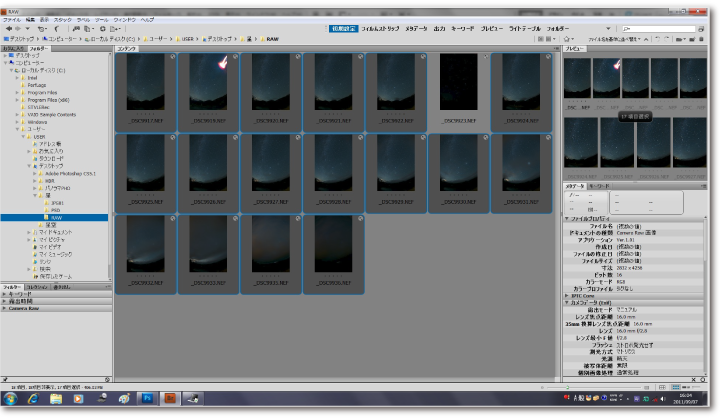Collapse the ファイルプロパティ metadata section

(x=567, y=218)
